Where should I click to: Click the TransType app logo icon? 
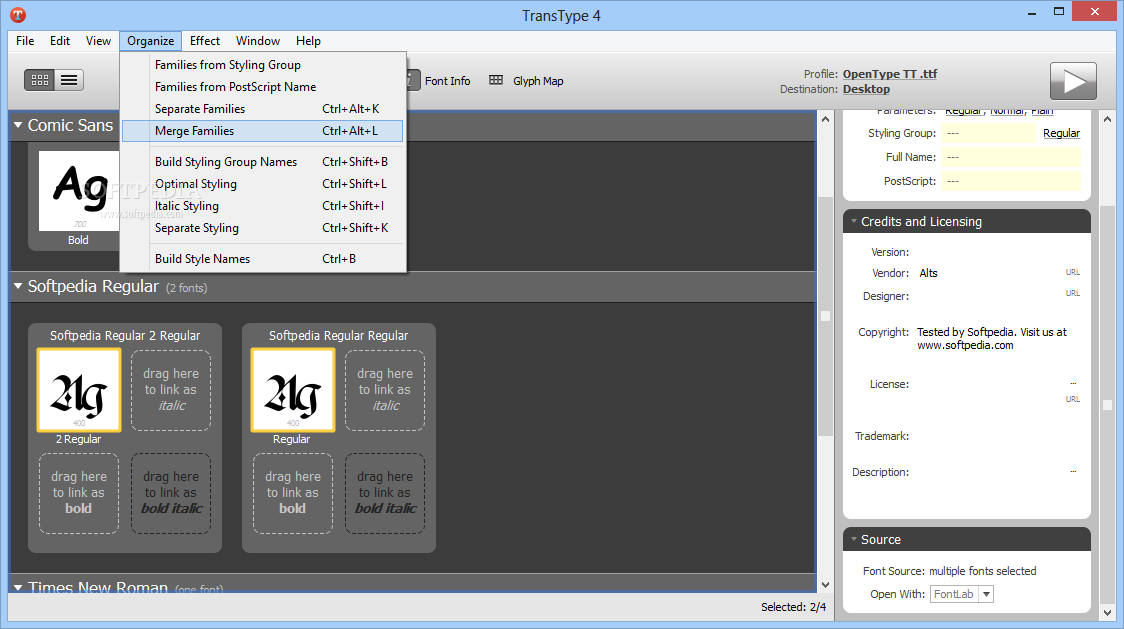[x=18, y=14]
